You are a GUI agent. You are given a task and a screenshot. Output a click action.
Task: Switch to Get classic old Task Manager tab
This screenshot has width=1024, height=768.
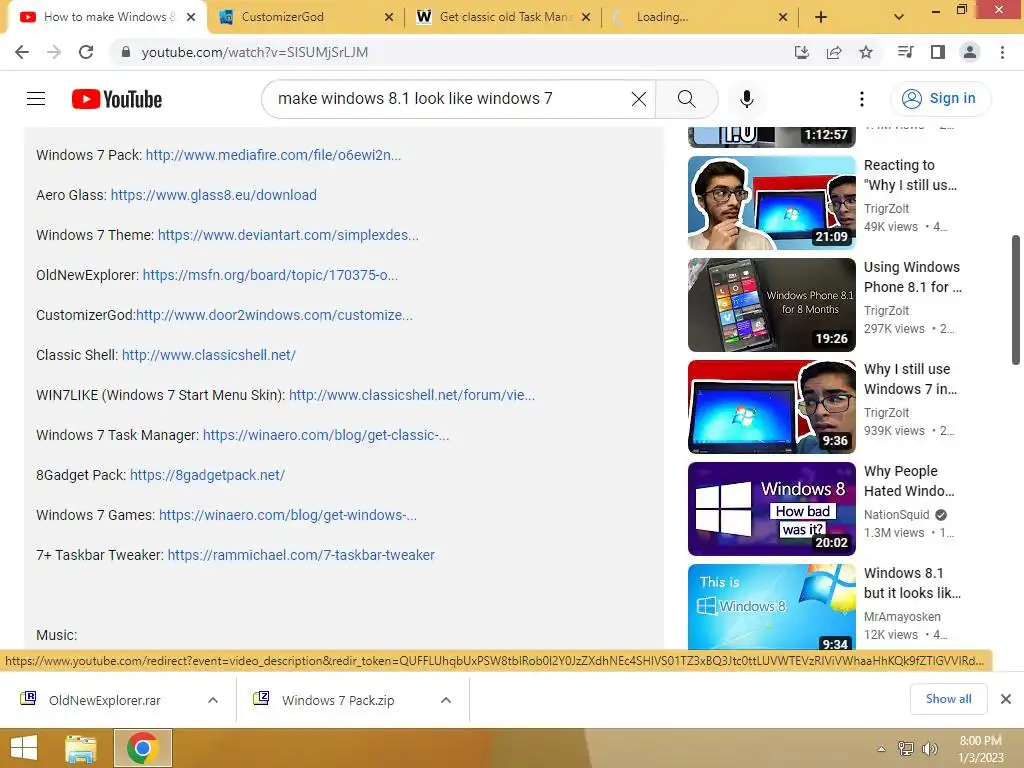coord(505,17)
